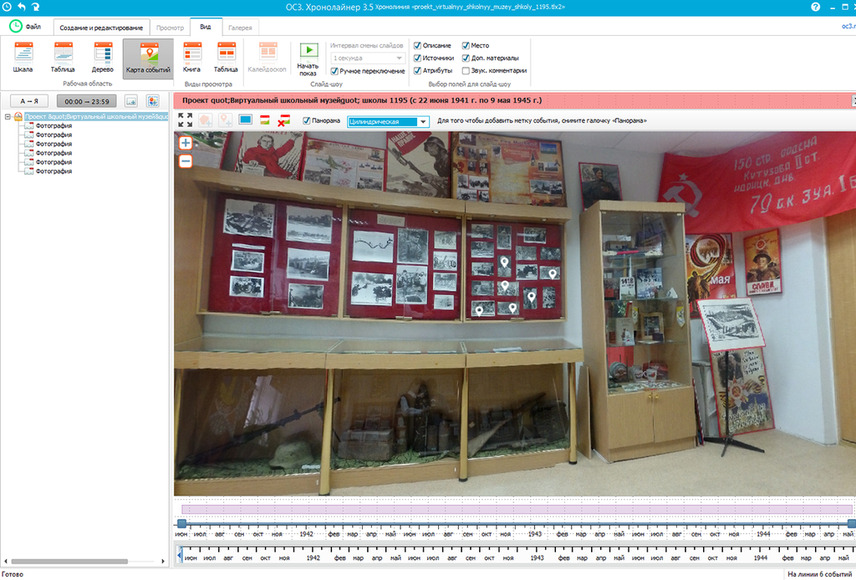Click the 00:00 – 23:59 time button
This screenshot has width=856, height=580.
click(x=87, y=101)
